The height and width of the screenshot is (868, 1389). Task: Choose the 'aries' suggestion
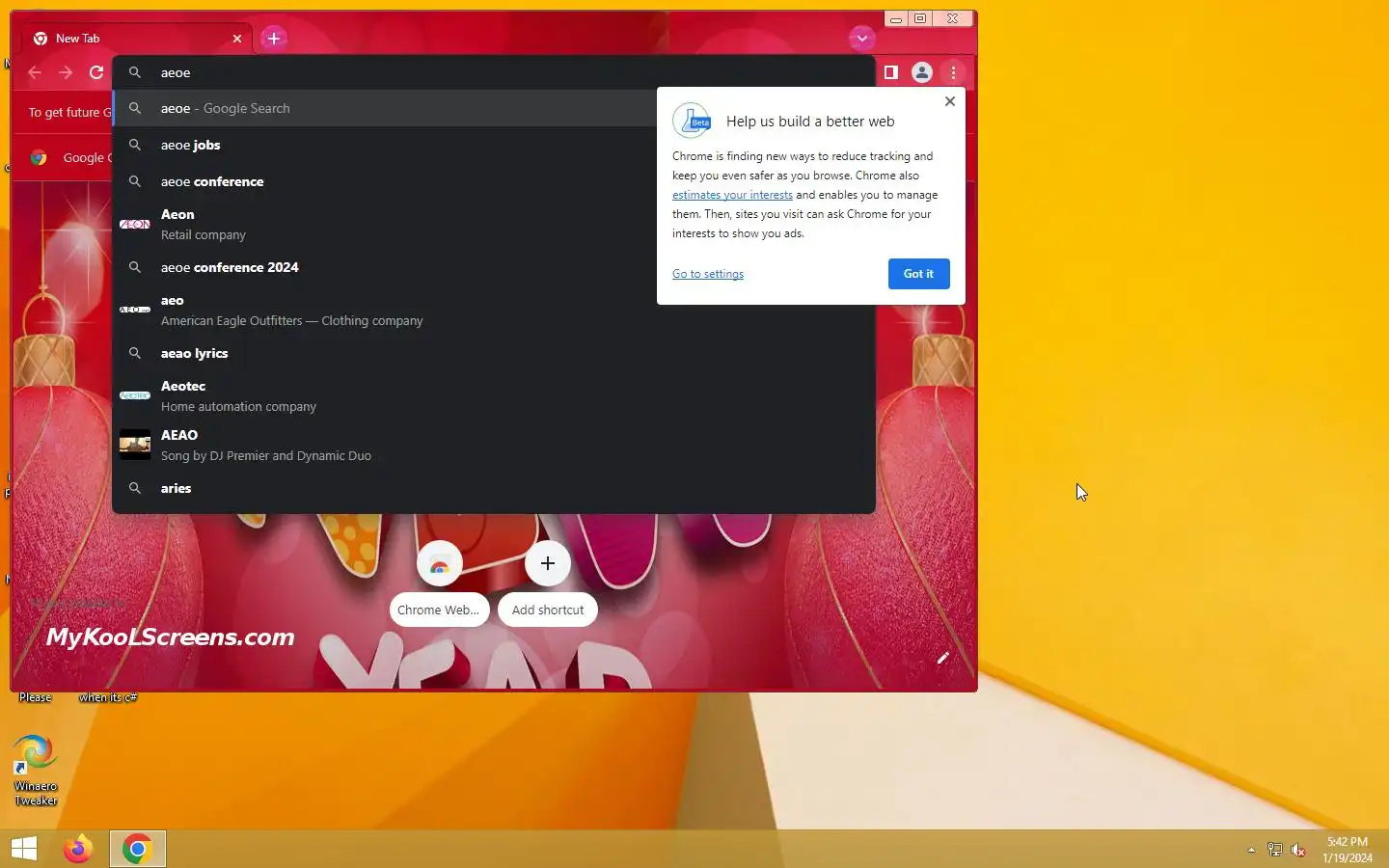pyautogui.click(x=494, y=488)
